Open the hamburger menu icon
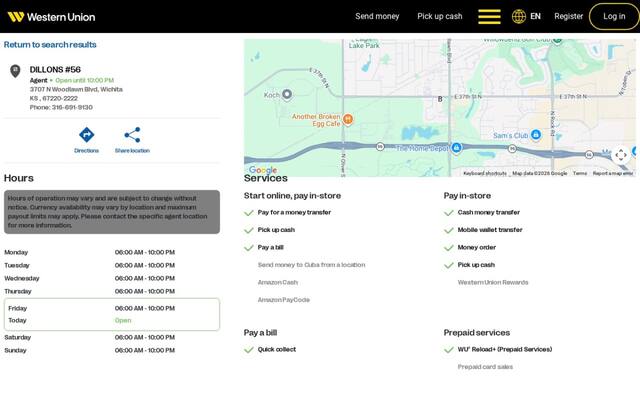 pos(489,17)
